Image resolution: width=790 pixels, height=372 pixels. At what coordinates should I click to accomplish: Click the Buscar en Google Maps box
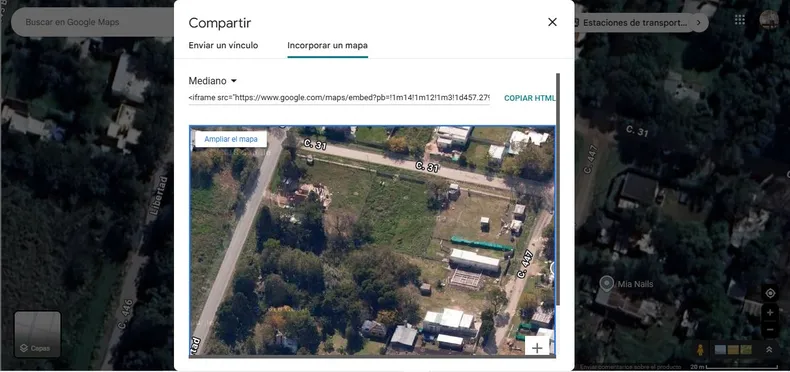[91, 22]
